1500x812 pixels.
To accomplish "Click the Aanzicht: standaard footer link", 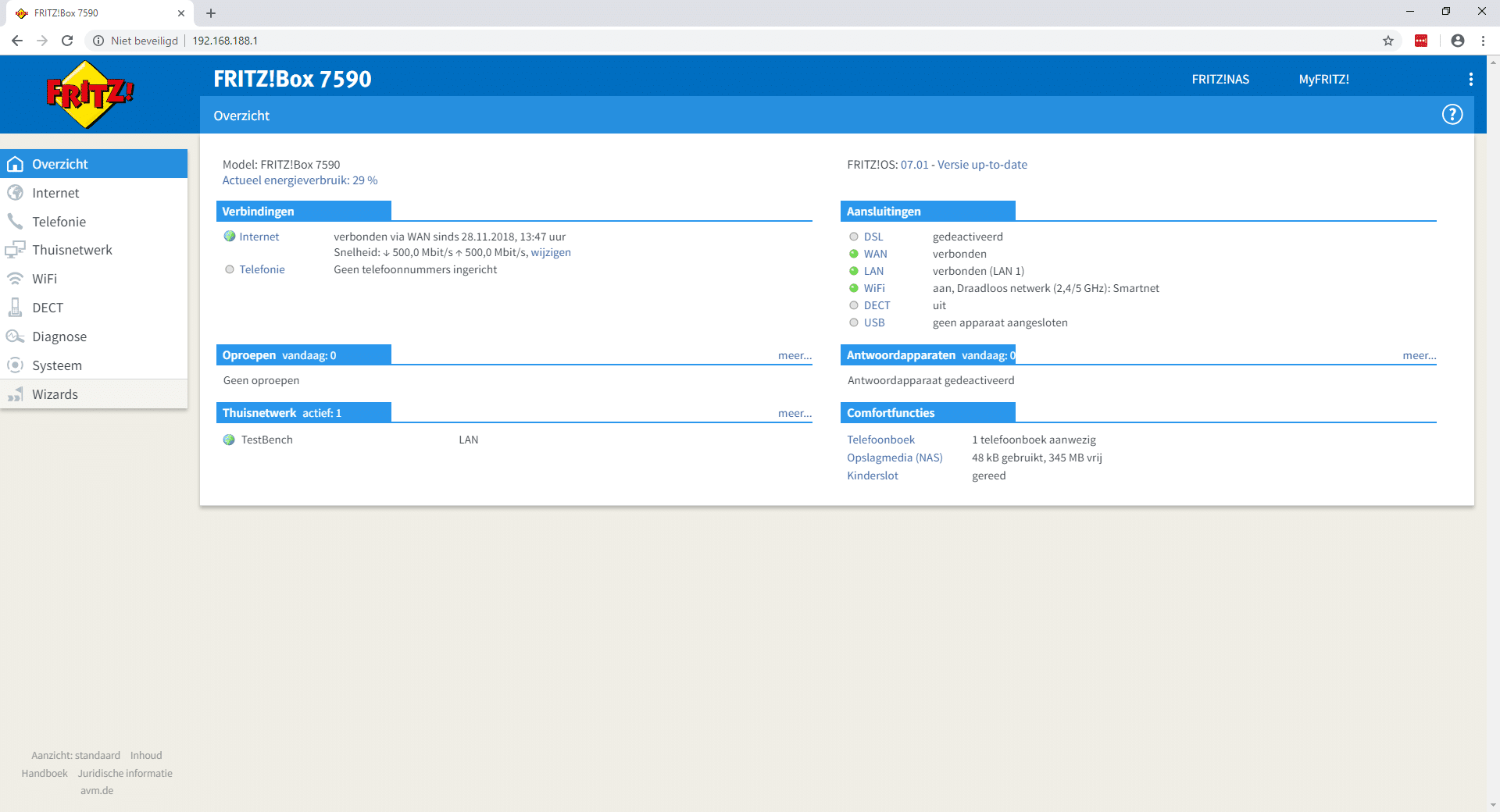I will [76, 755].
